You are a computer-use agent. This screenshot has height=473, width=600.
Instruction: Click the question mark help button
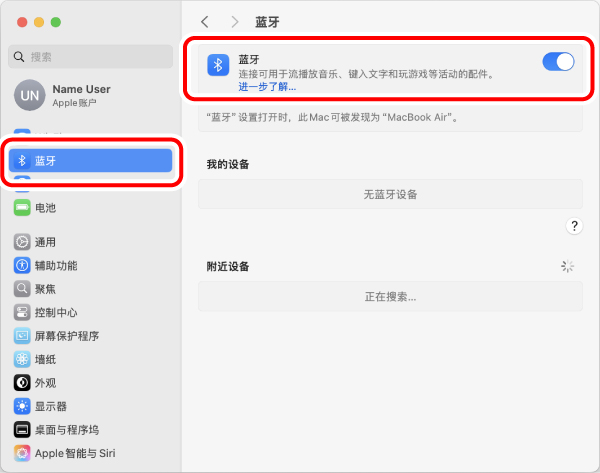(574, 226)
